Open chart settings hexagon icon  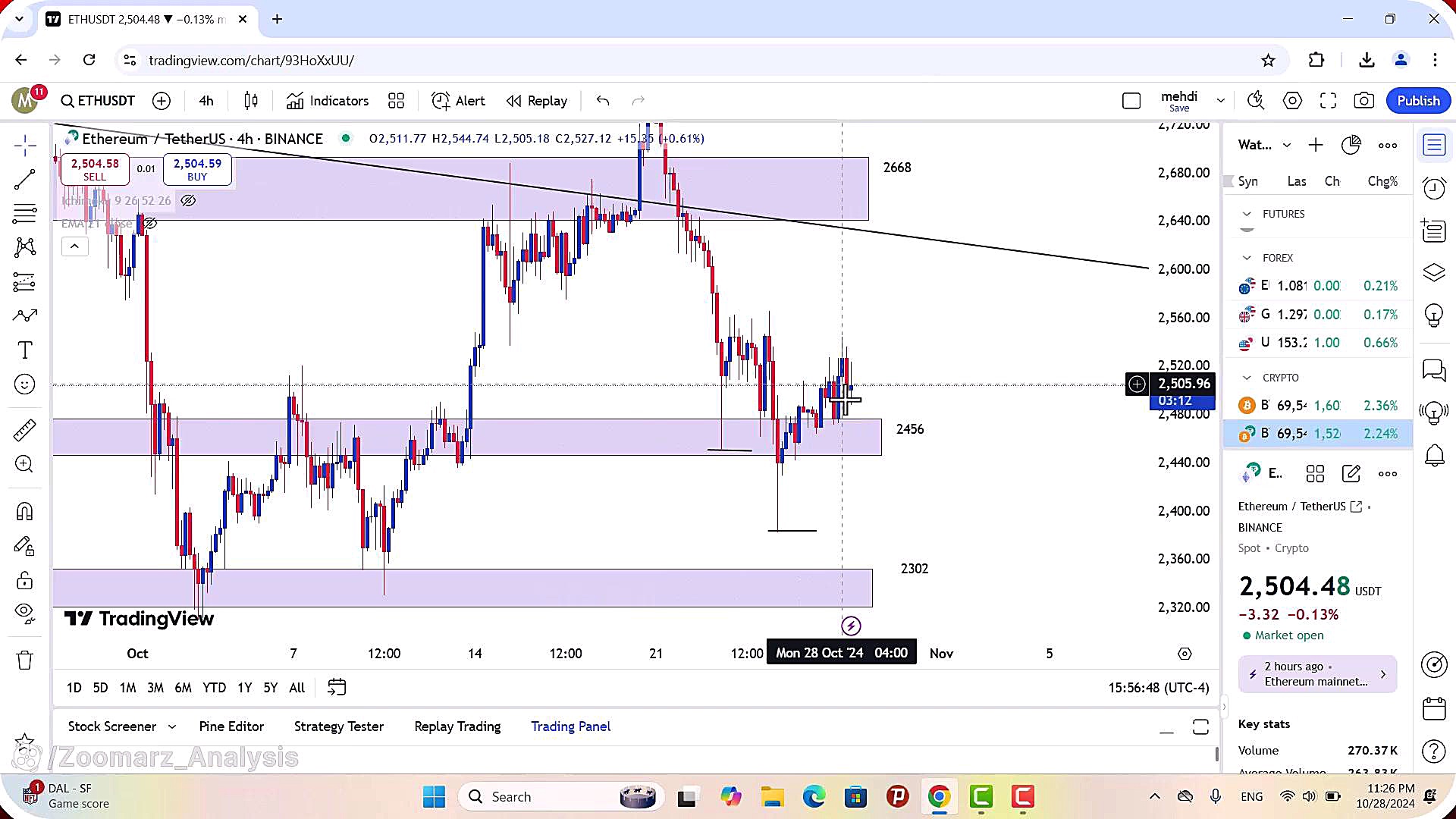[x=1292, y=101]
